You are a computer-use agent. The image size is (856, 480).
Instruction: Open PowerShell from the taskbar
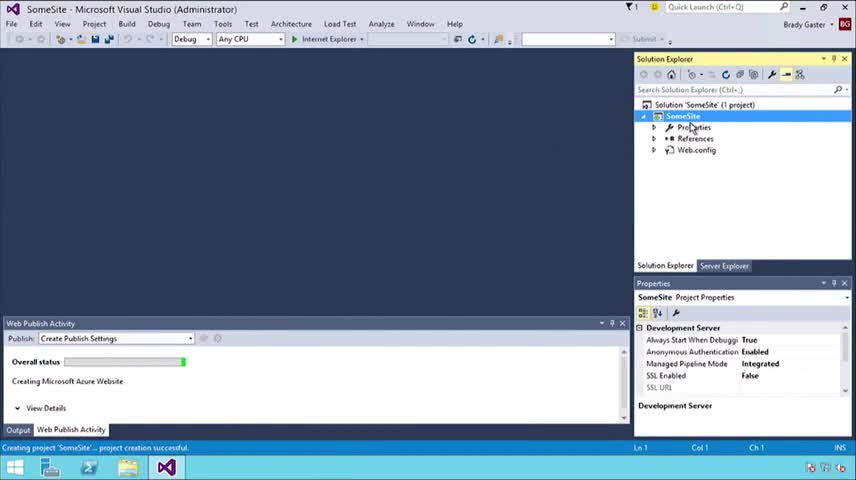point(90,467)
